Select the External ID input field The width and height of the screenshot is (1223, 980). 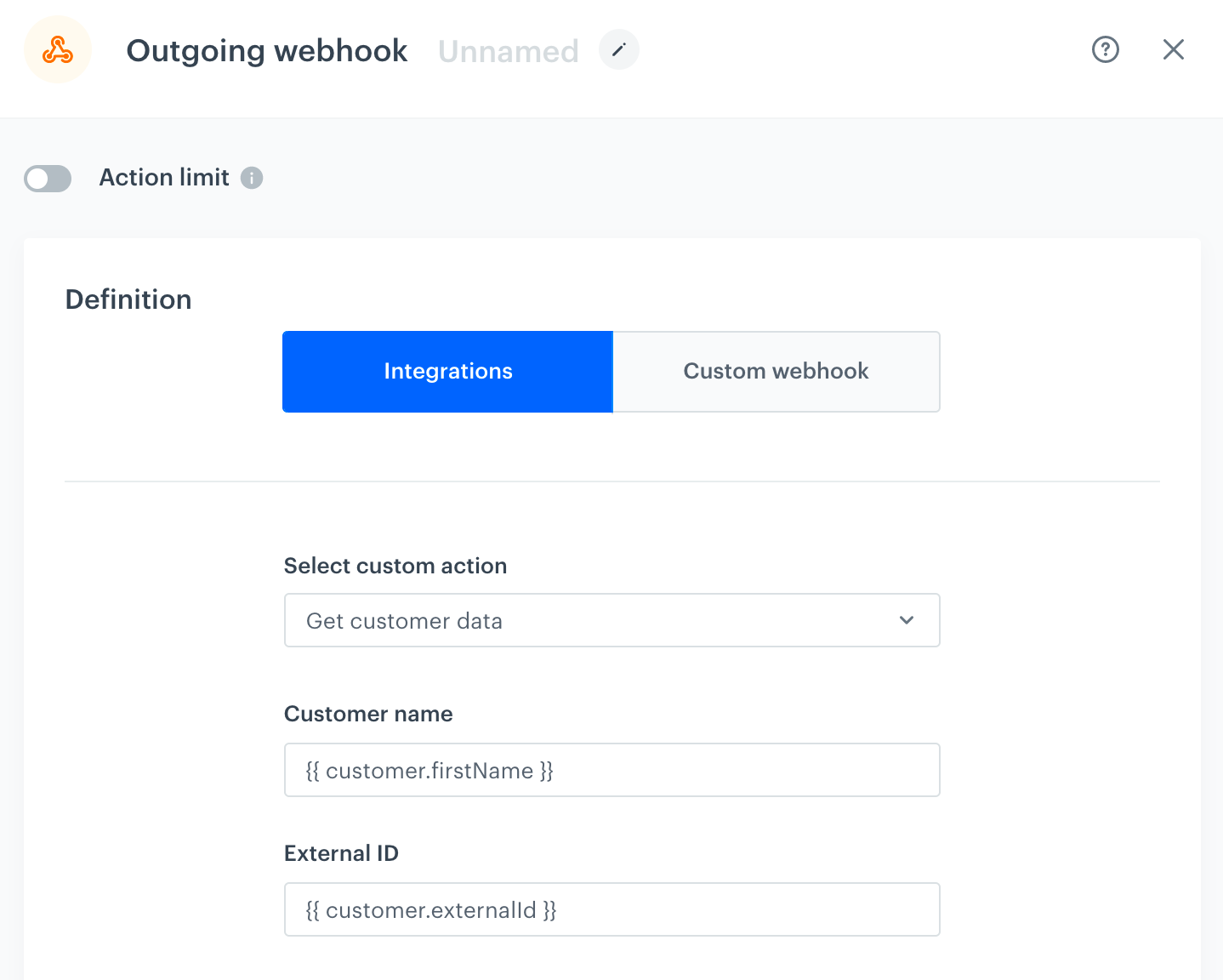(611, 909)
